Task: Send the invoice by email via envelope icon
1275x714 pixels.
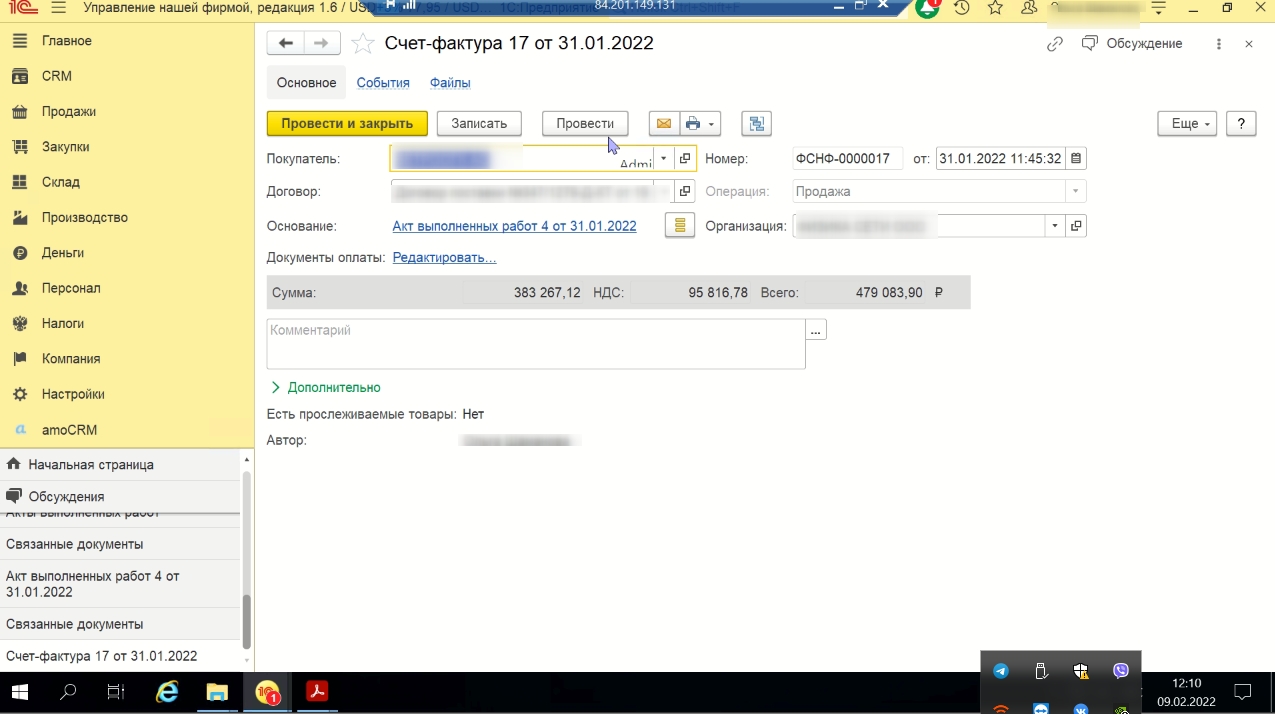Action: coord(663,124)
